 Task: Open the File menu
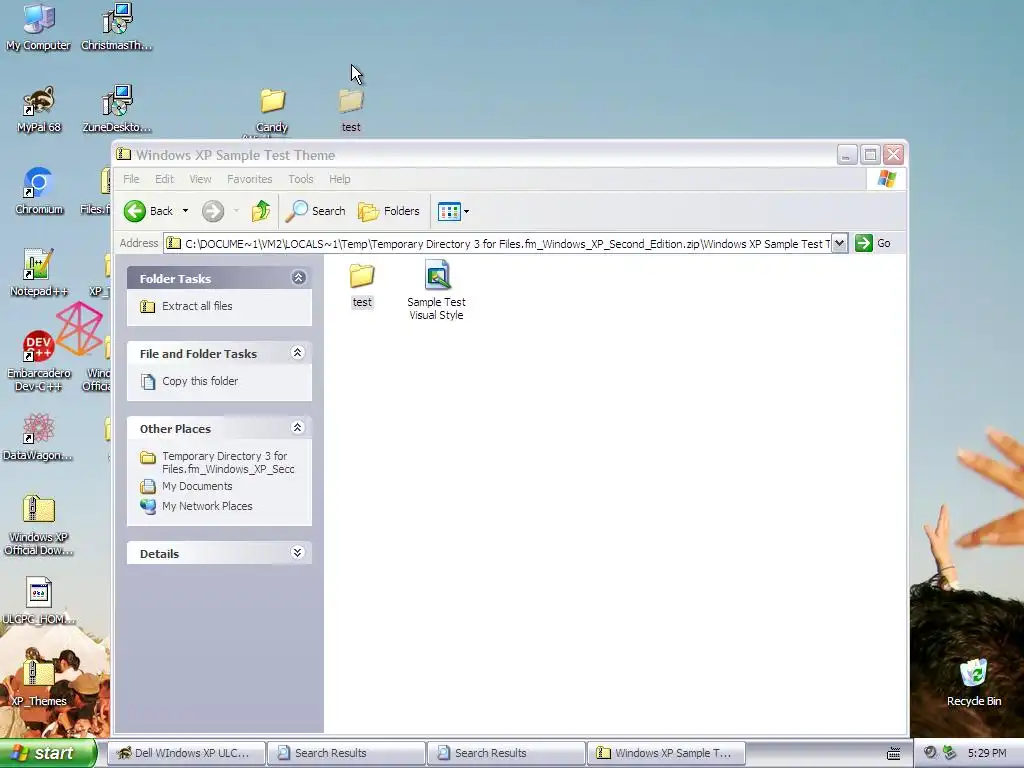point(131,179)
